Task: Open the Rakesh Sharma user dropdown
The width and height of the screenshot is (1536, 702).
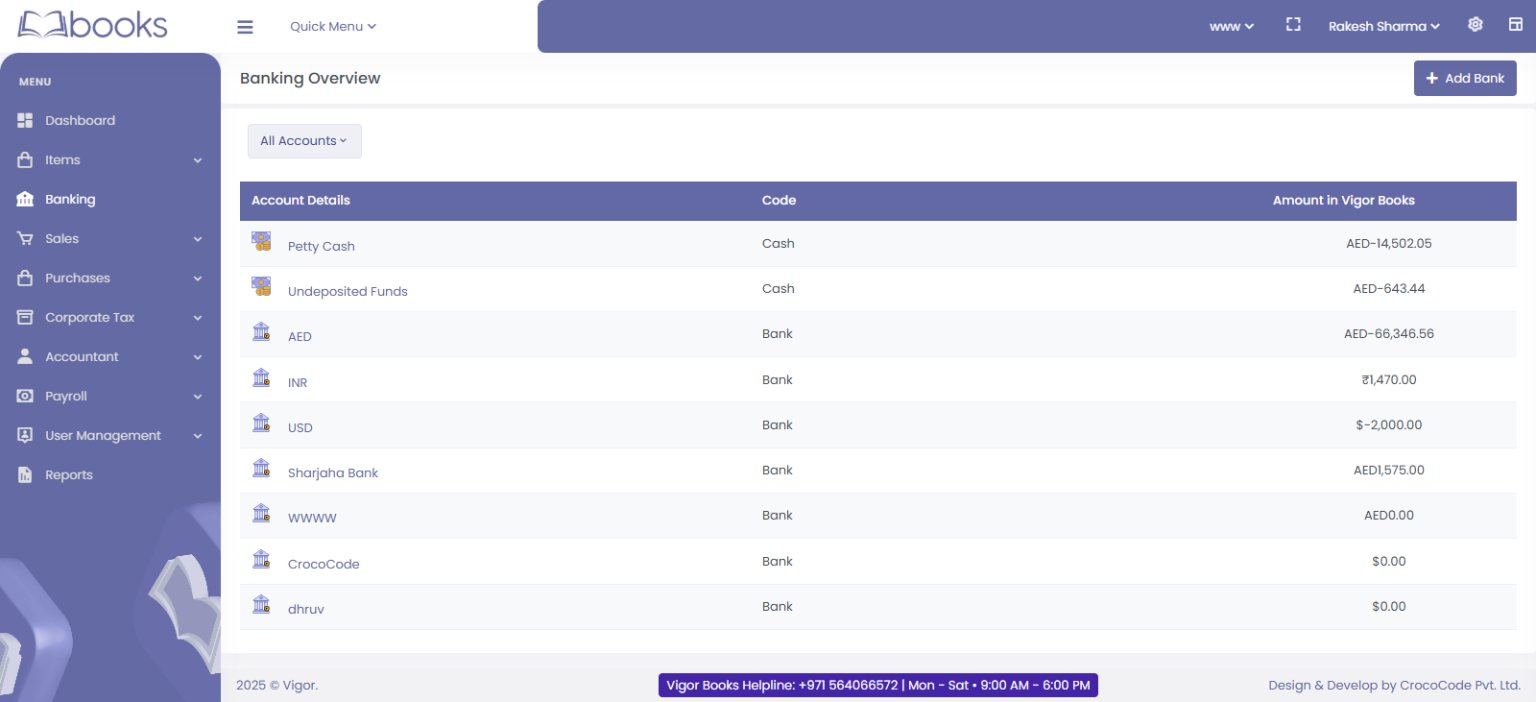Action: pos(1384,26)
